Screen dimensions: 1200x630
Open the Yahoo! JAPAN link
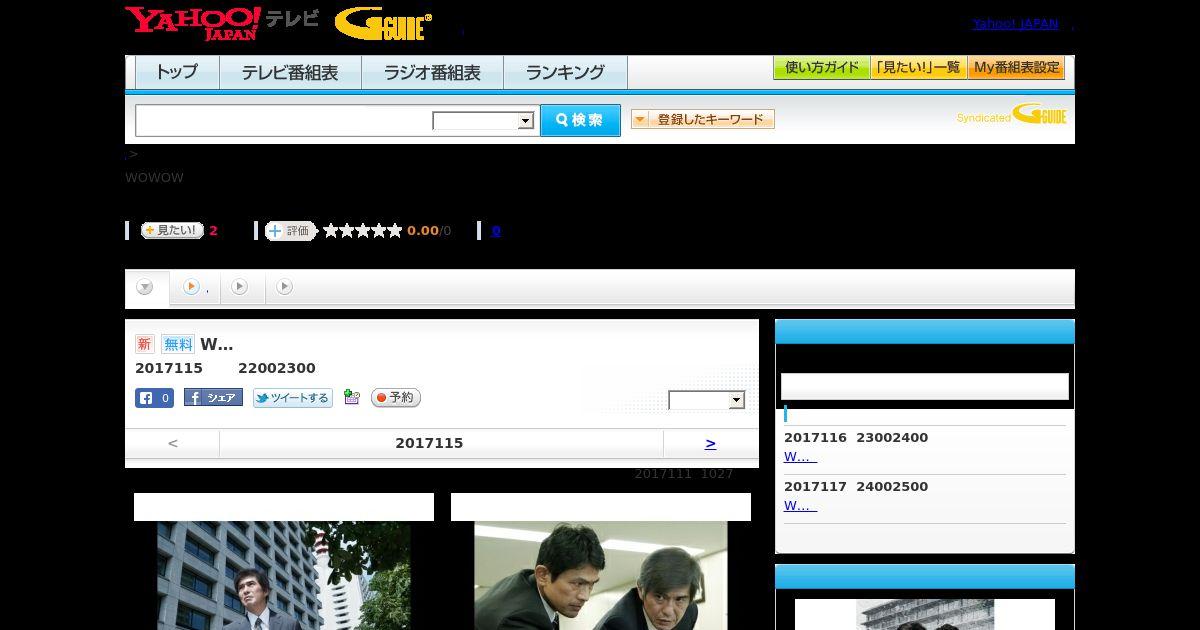pyautogui.click(x=1015, y=23)
